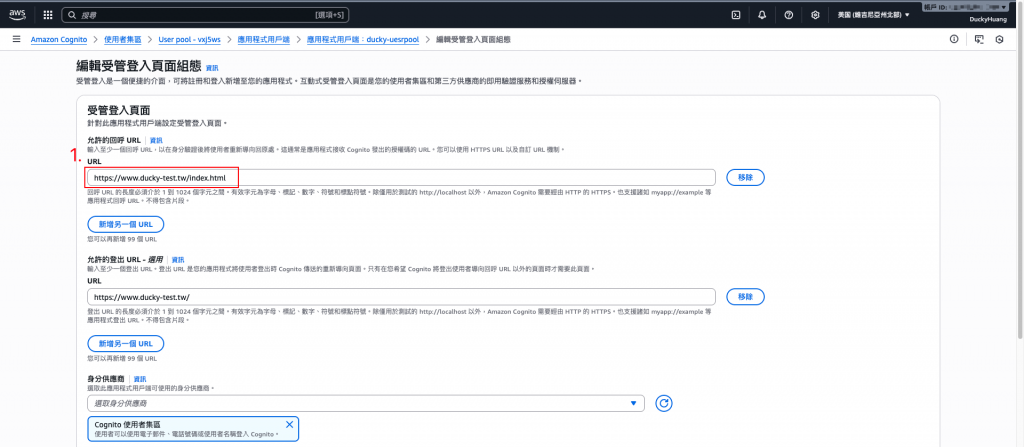Open the feedback panel icon at top right
1024x447 pixels.
pos(978,39)
